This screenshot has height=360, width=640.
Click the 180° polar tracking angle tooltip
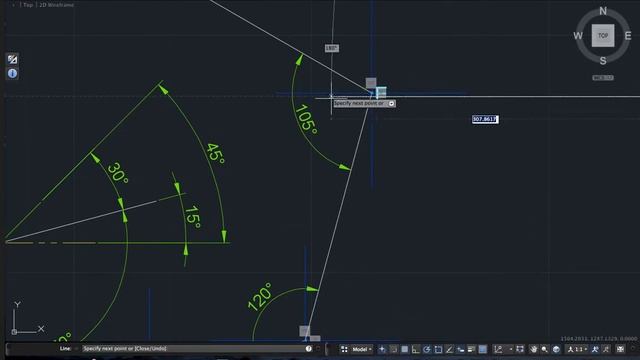coord(332,48)
